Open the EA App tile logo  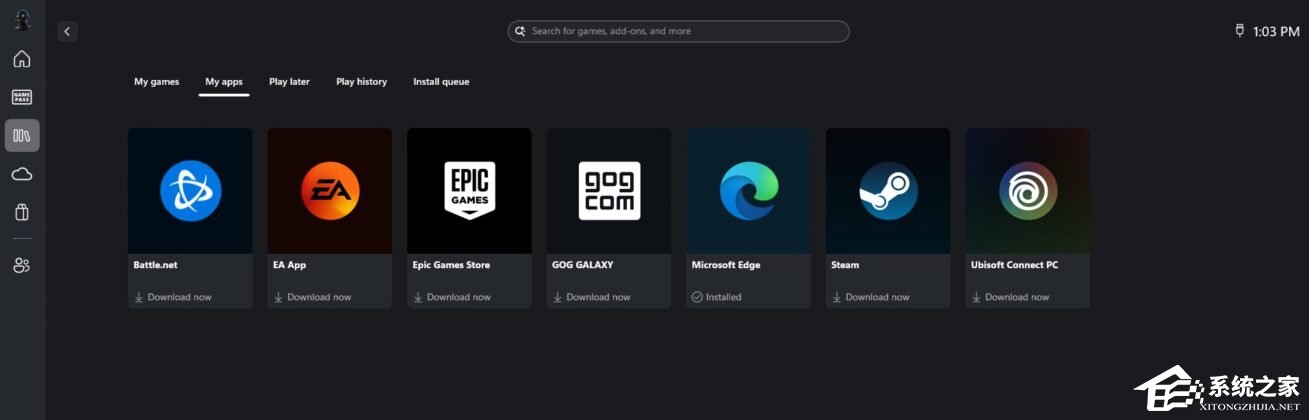[x=330, y=190]
